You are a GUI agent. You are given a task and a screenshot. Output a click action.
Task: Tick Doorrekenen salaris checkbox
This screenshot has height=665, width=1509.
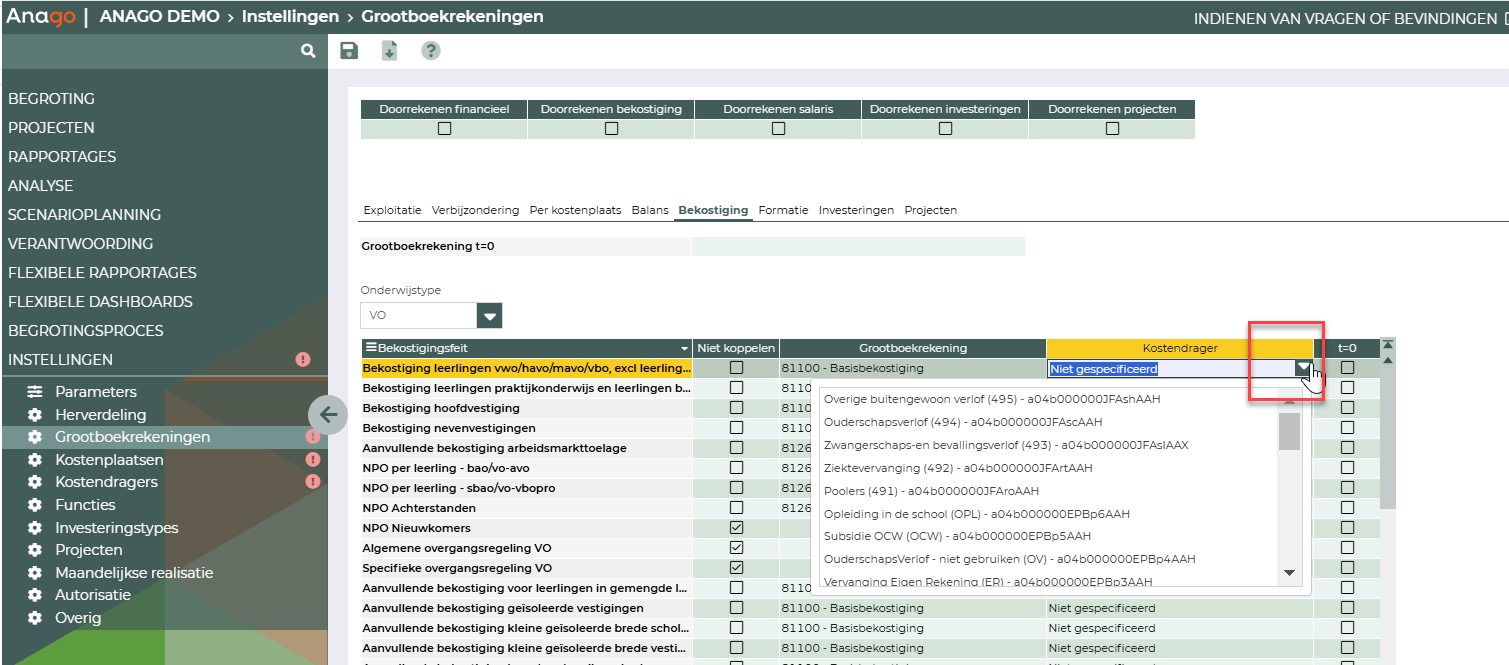(x=778, y=129)
